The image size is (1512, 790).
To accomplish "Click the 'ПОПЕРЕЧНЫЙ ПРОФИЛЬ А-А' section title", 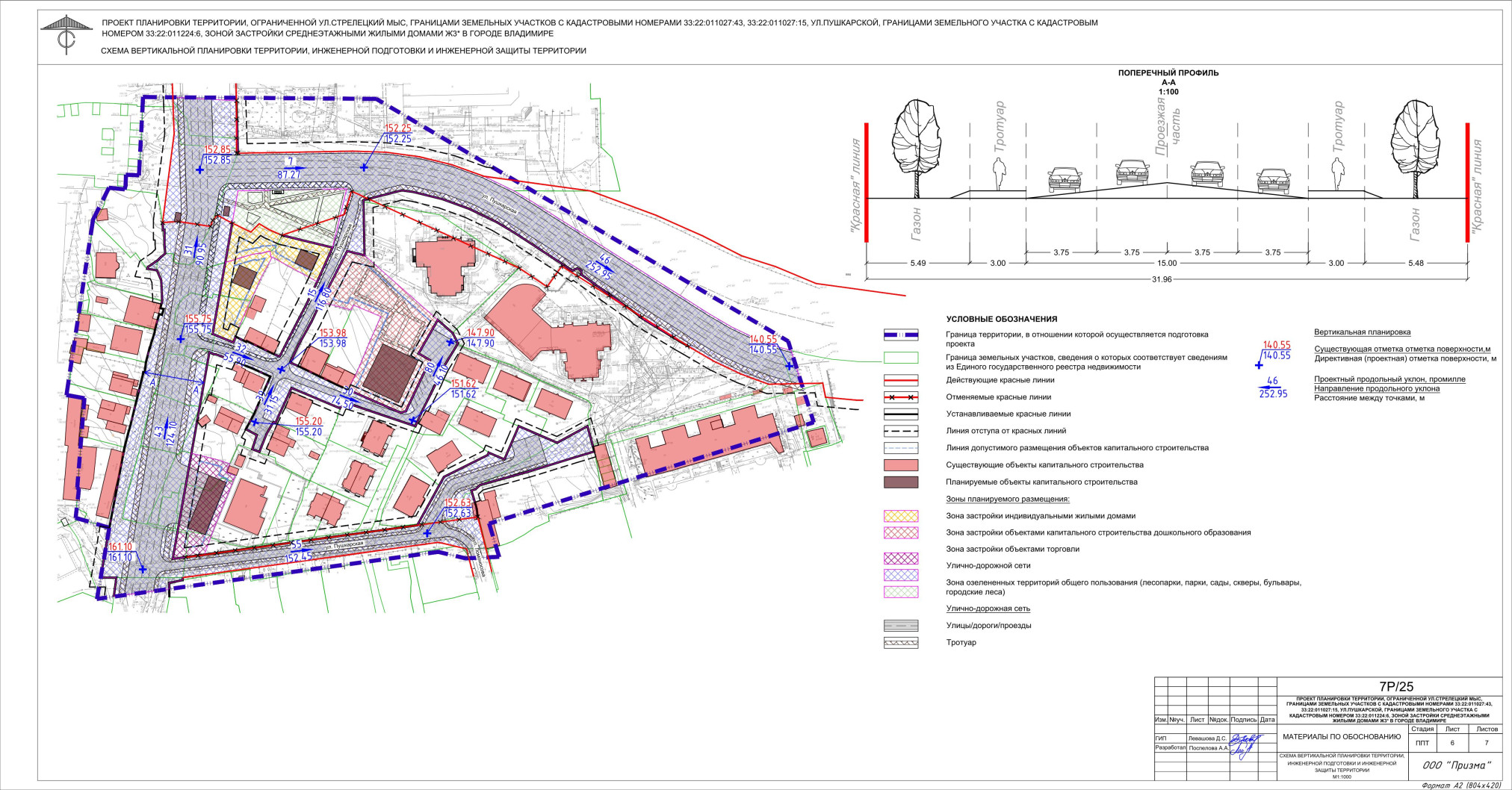I will click(x=1167, y=73).
